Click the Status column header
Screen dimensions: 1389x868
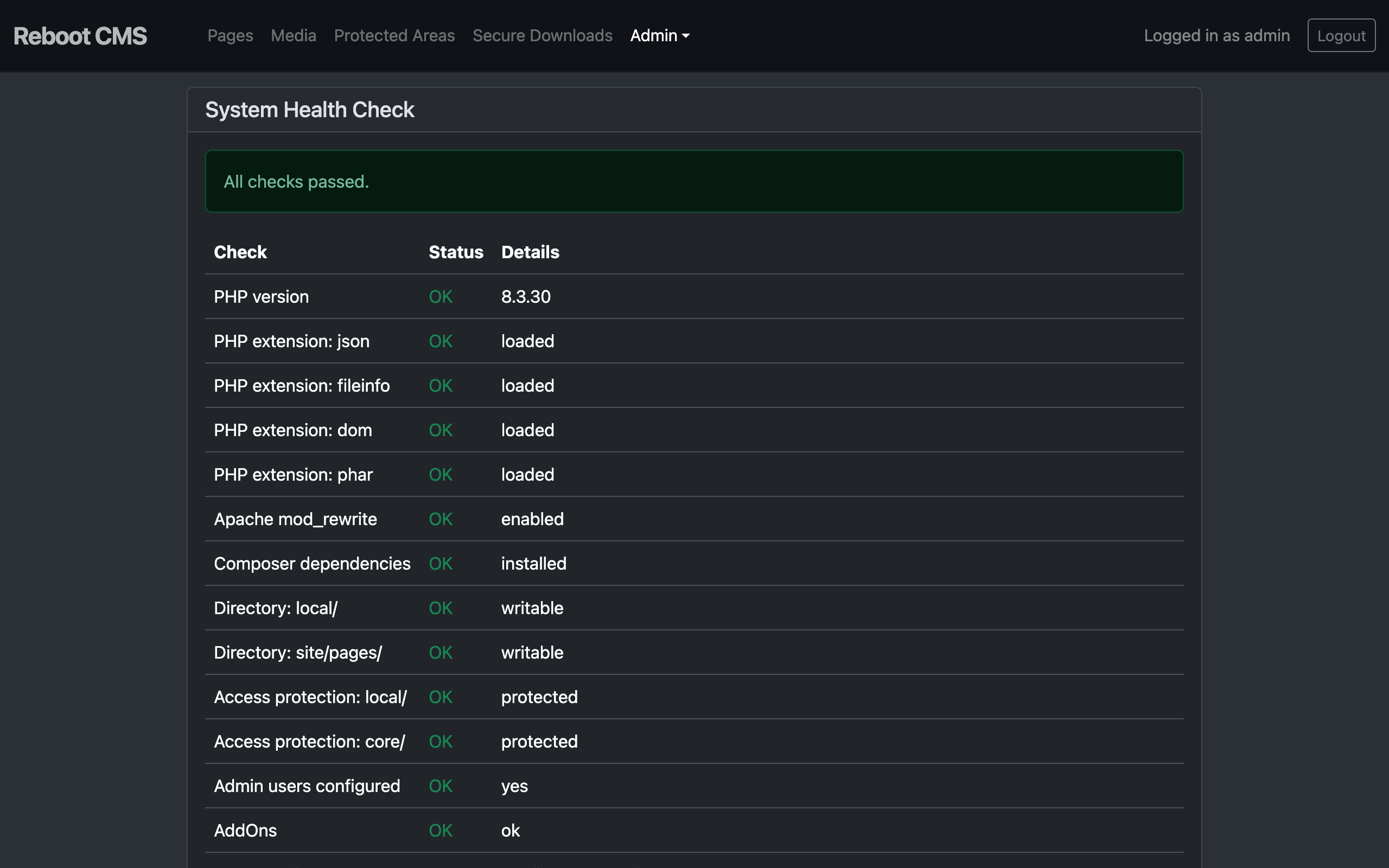click(456, 252)
